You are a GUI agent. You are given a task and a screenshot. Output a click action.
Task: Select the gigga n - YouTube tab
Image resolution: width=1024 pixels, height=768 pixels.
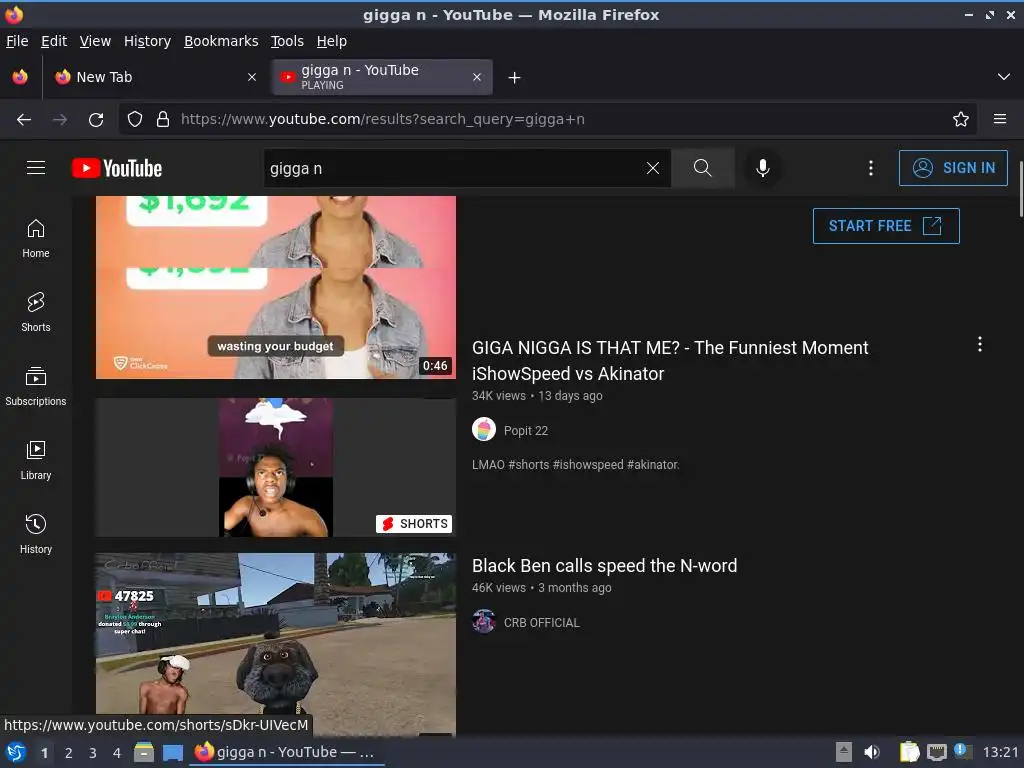[x=383, y=77]
